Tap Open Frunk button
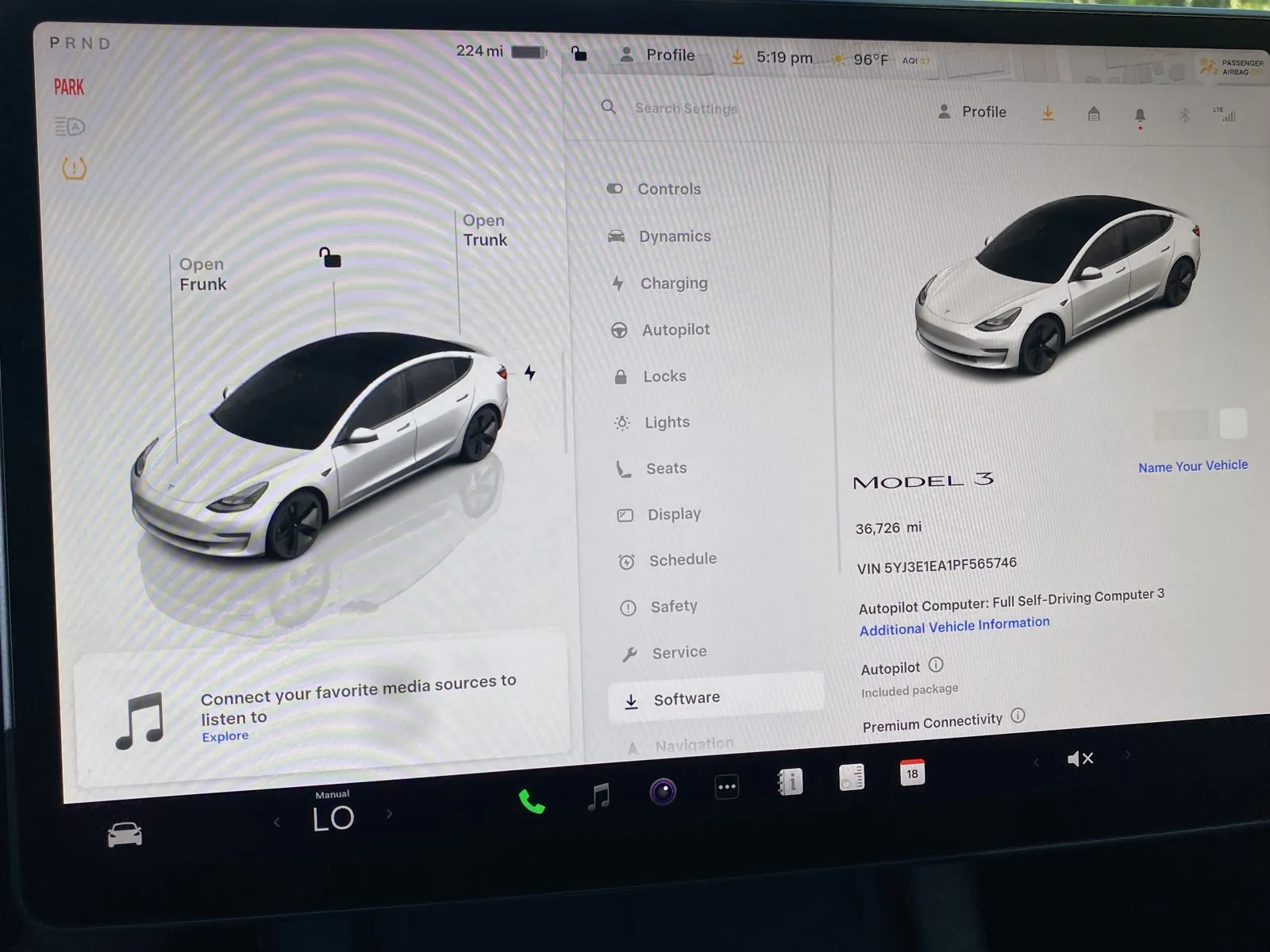This screenshot has width=1270, height=952. [202, 274]
